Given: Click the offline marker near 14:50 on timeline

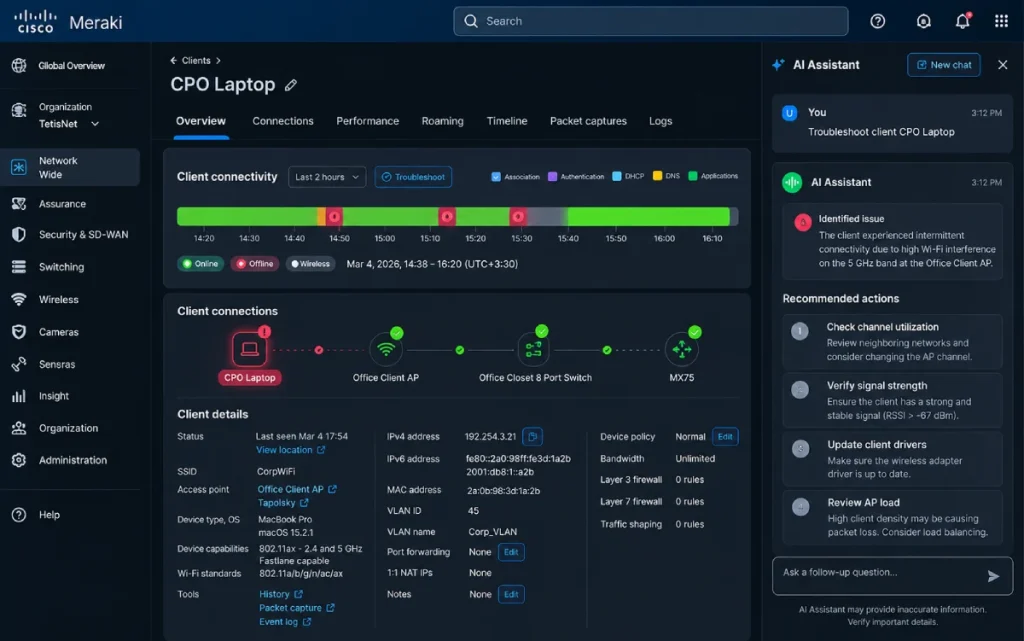Looking at the screenshot, I should coord(334,216).
